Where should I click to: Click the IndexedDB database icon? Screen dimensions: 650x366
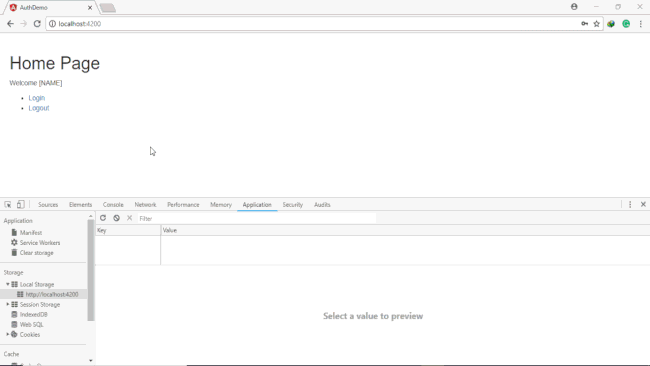tap(14, 314)
